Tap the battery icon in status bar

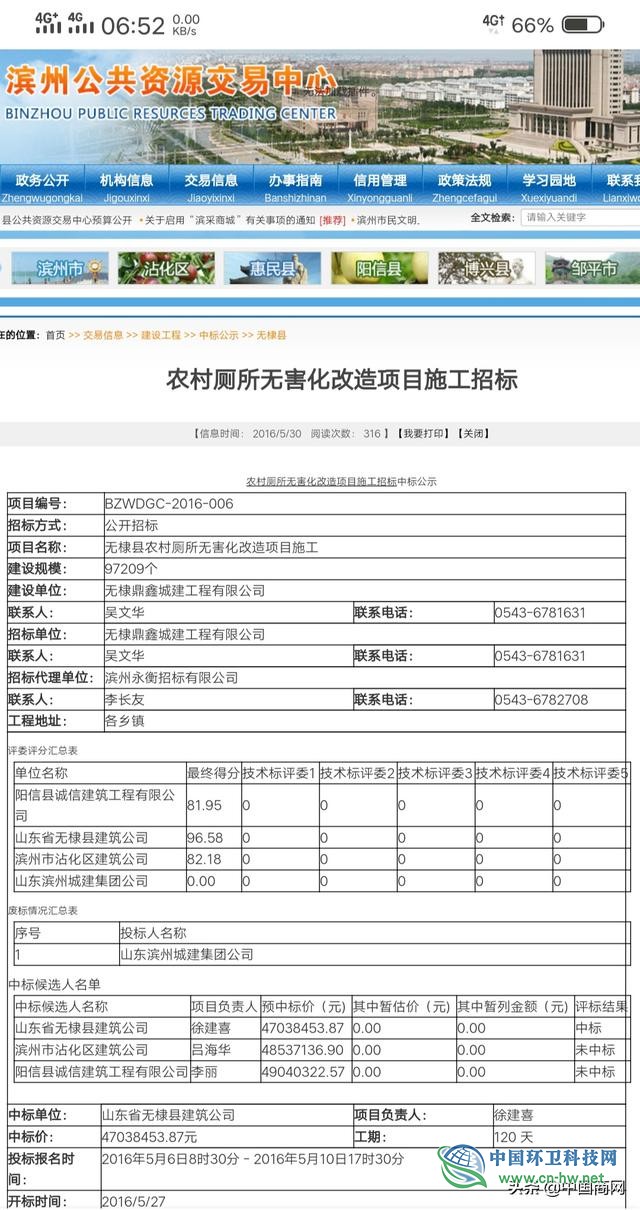582,25
